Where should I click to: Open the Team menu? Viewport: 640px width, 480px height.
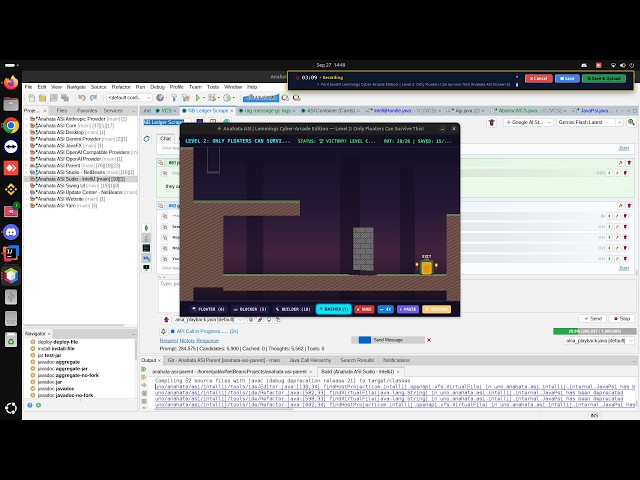click(195, 87)
